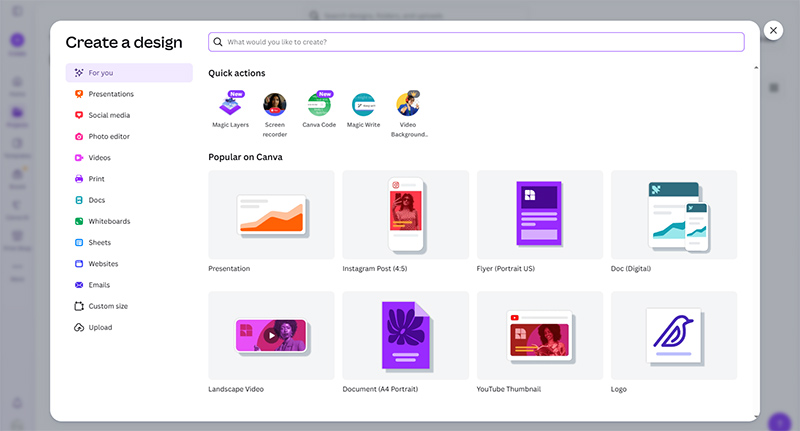Open the Photo editor category

(x=129, y=137)
